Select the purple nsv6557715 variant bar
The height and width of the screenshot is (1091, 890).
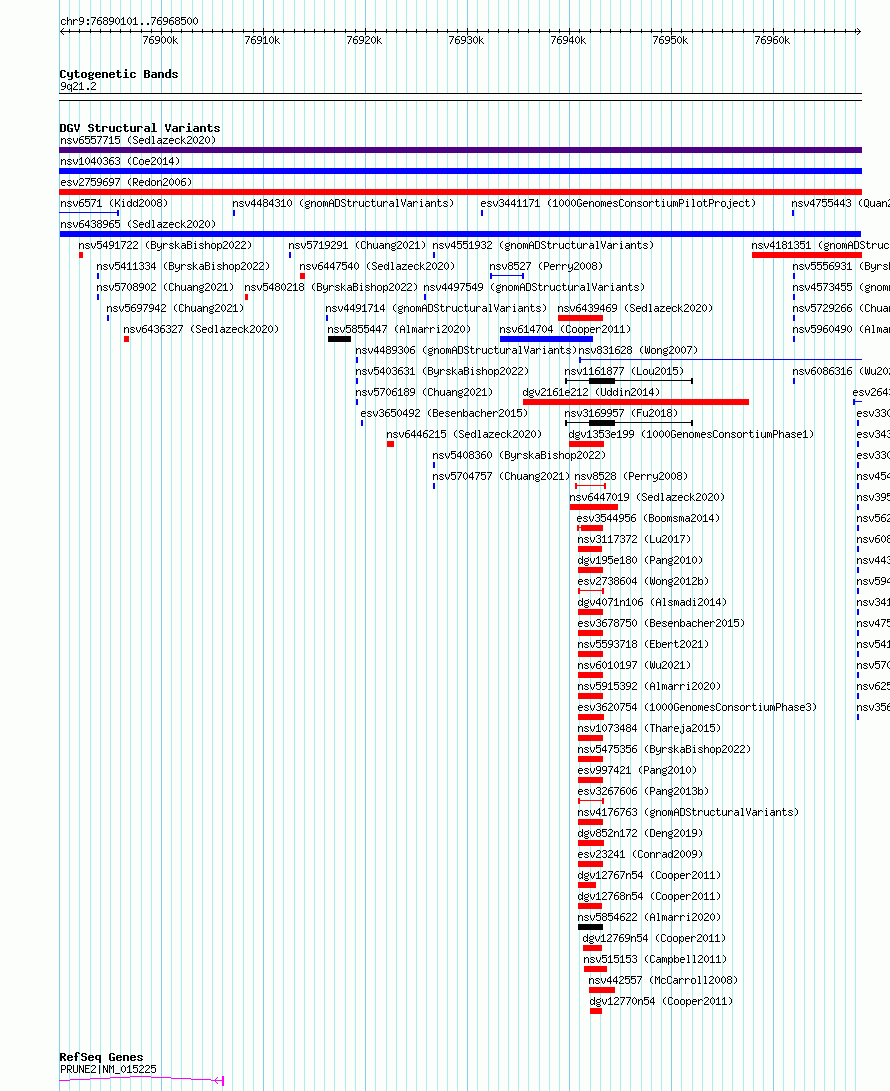(461, 150)
